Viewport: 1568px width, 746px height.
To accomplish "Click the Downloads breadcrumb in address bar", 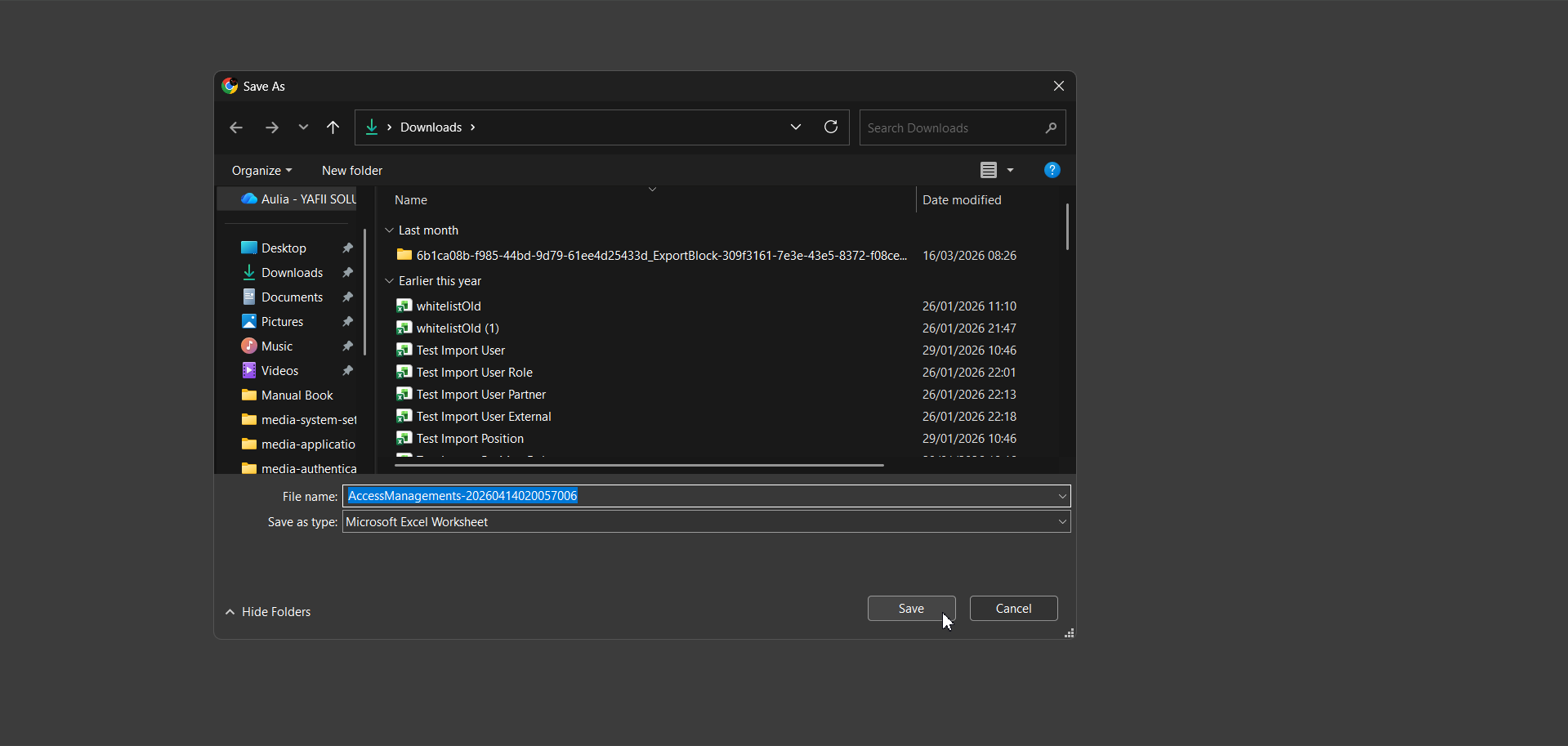I will pos(431,127).
